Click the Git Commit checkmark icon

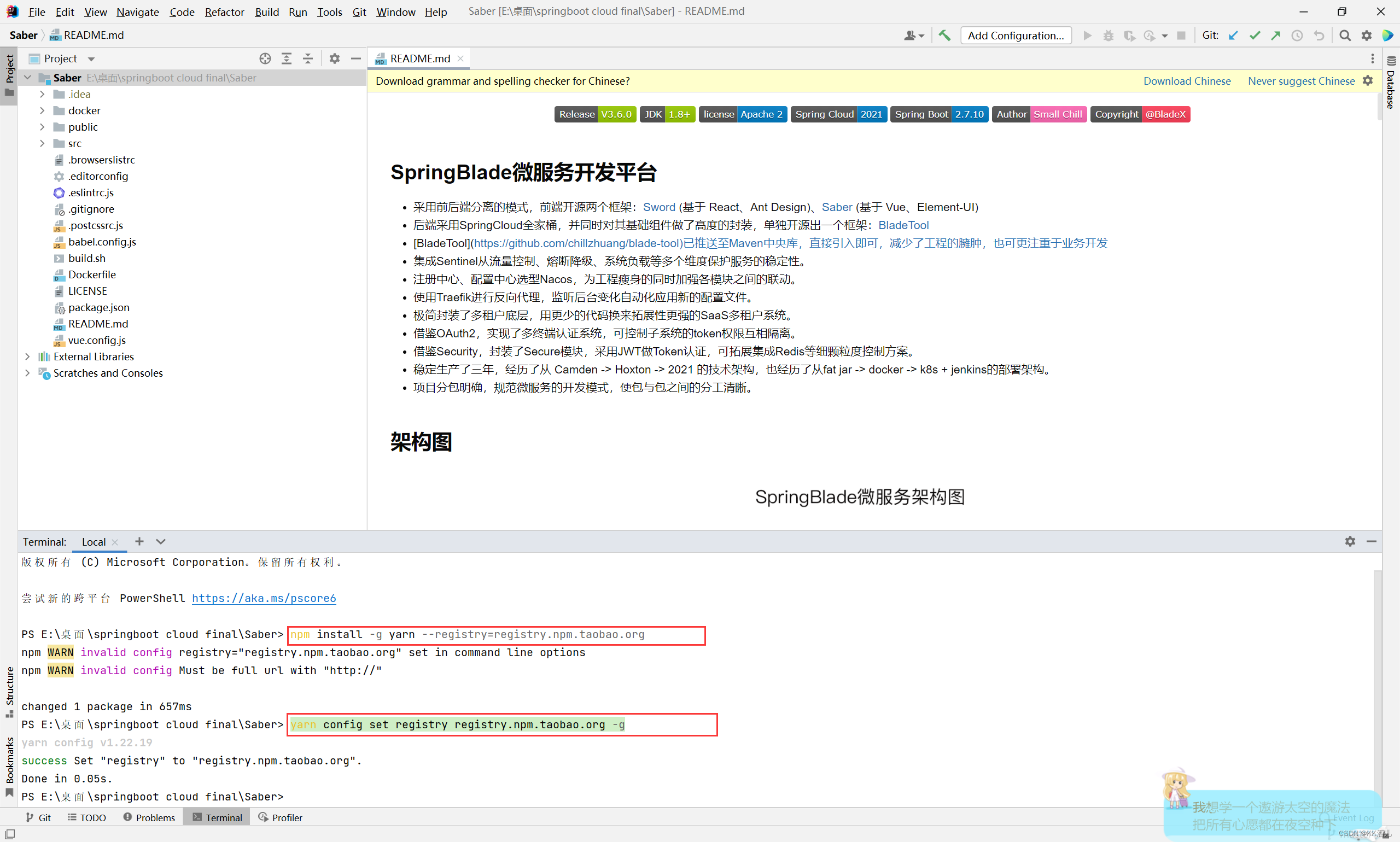[1255, 35]
